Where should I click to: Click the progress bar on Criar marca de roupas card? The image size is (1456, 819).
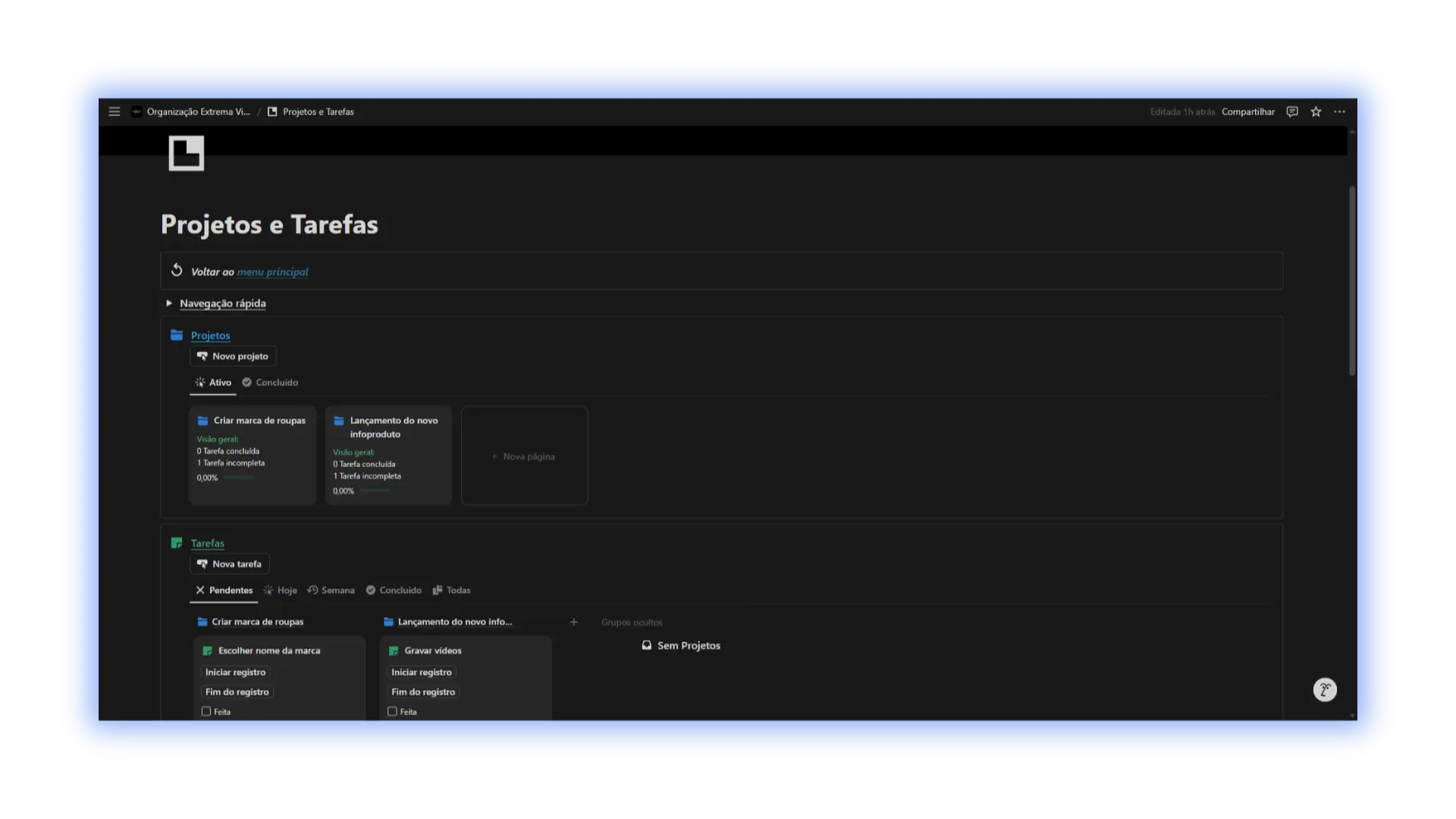[x=239, y=478]
